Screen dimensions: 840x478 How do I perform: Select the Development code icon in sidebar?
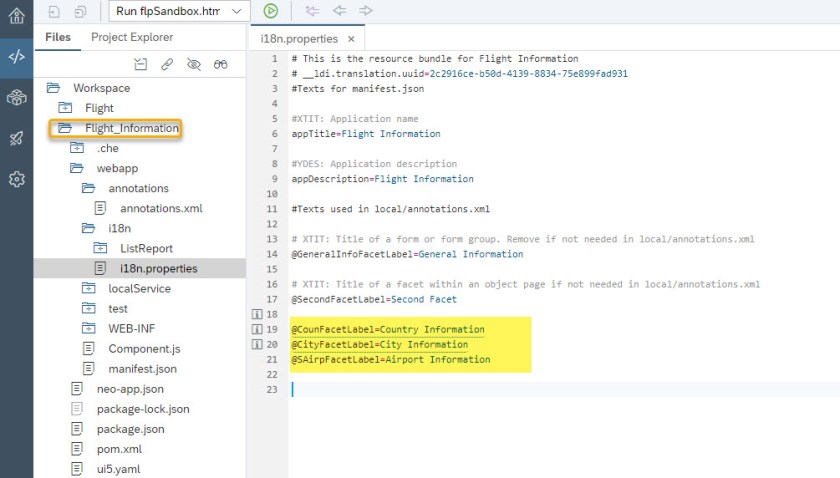16,56
